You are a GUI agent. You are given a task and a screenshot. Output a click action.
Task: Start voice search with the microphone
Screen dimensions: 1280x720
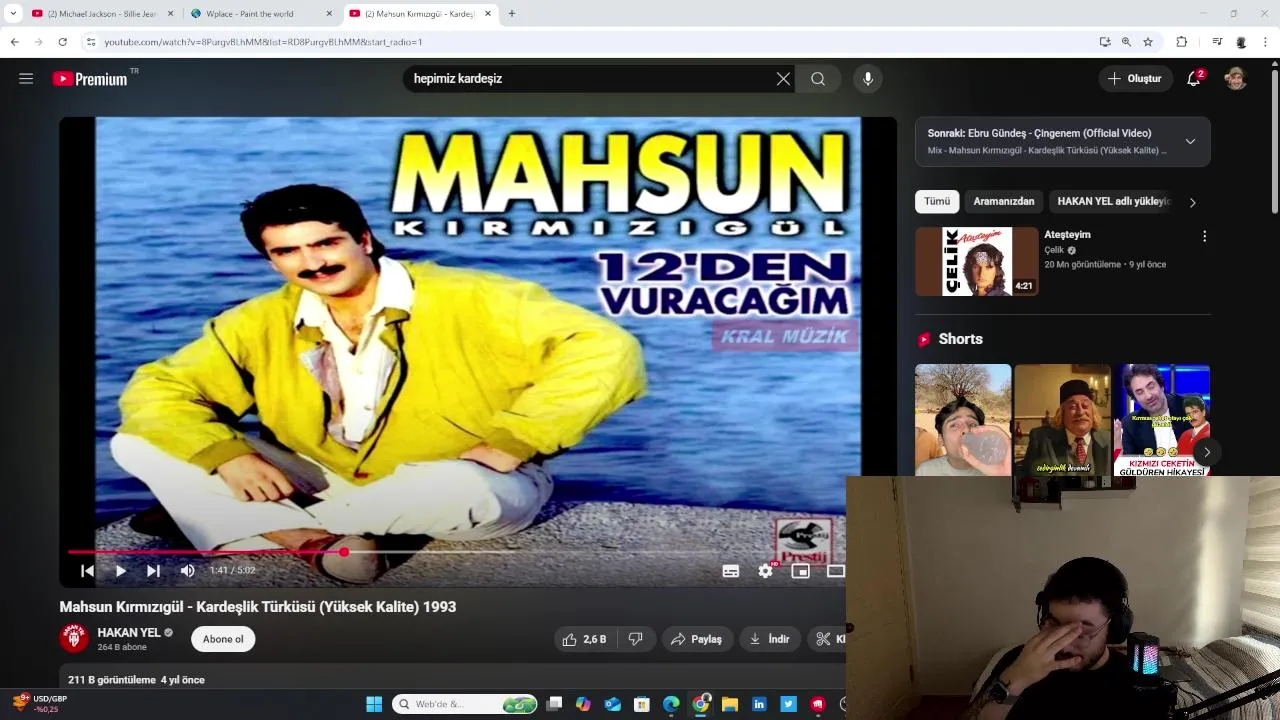(868, 79)
